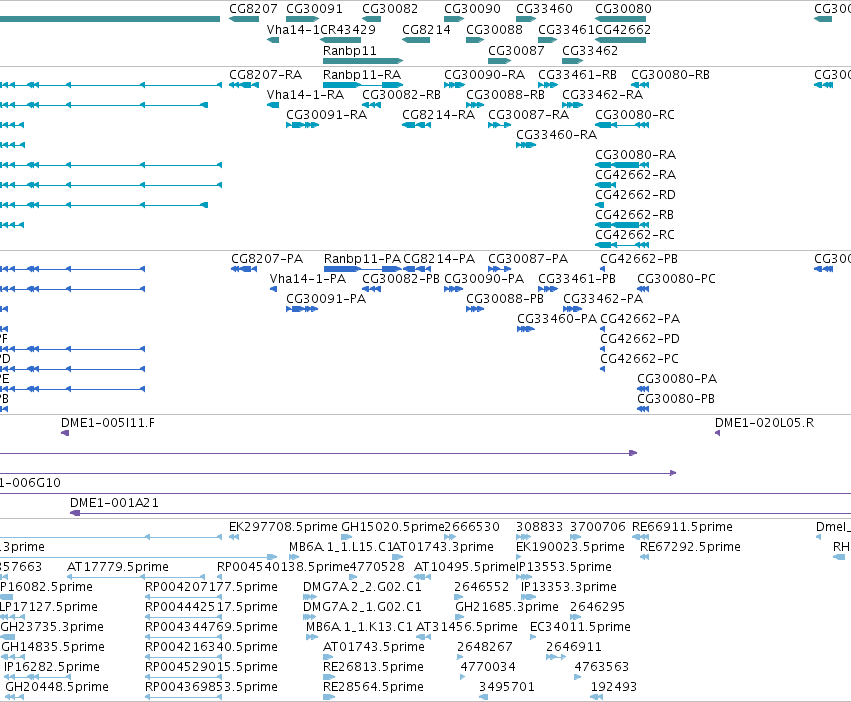
Task: Open protein CG33460-PA
Action: (x=526, y=329)
